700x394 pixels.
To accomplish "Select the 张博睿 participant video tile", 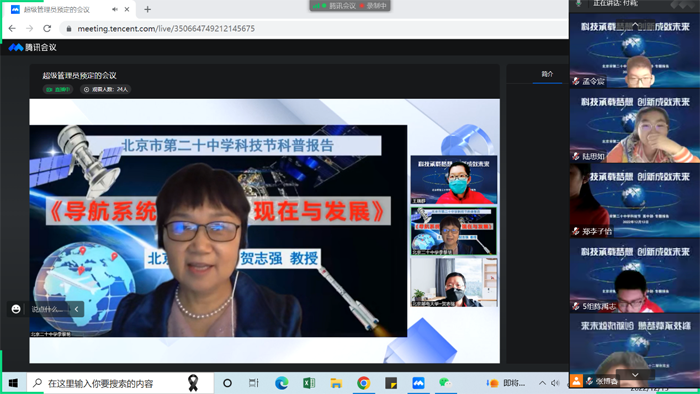I will click(x=635, y=350).
